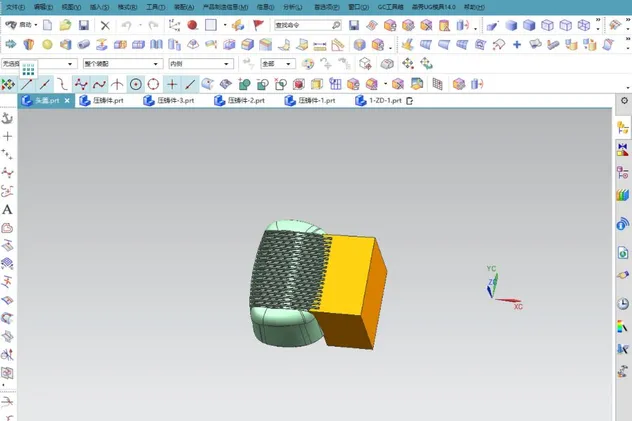This screenshot has width=632, height=421.
Task: Click the Save floppy disk icon
Action: 84,25
